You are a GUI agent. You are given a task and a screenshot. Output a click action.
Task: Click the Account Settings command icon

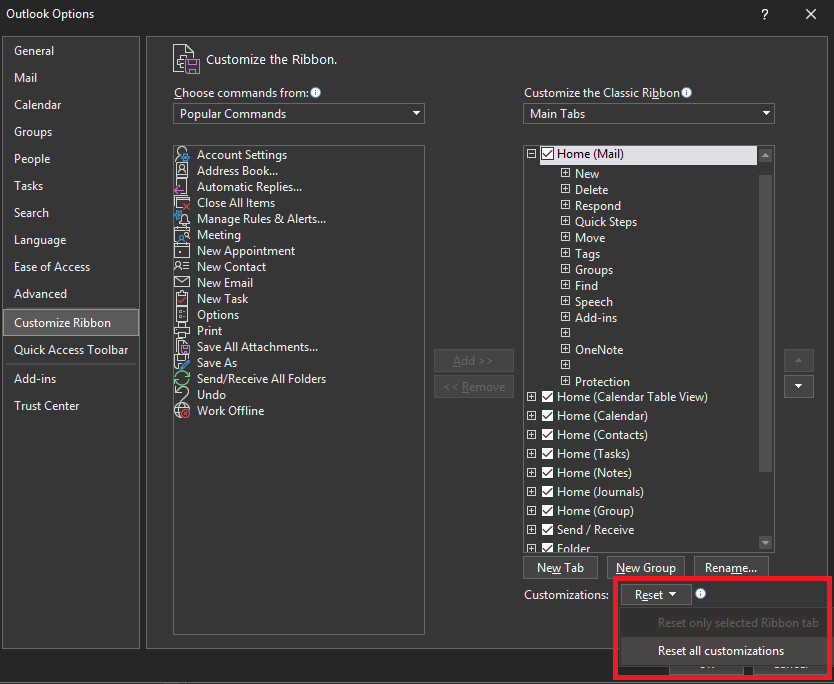(182, 155)
